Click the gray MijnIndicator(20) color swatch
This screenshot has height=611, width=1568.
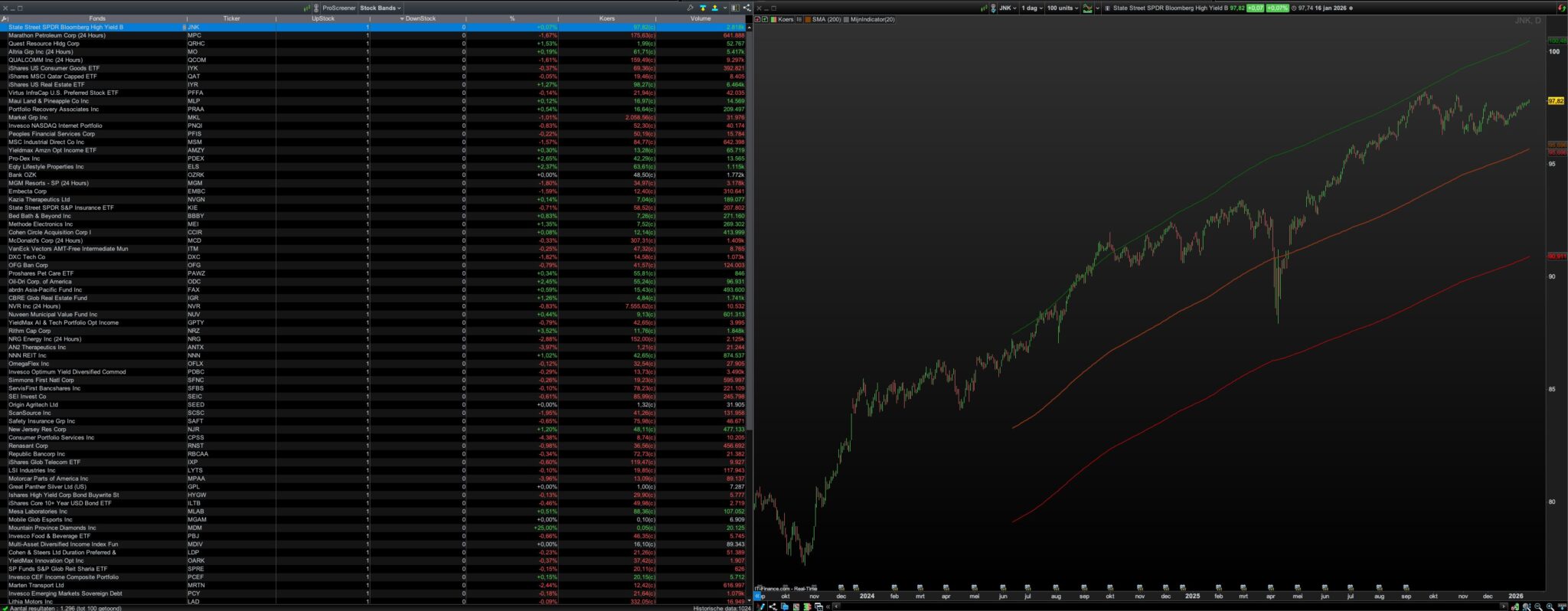click(x=846, y=19)
